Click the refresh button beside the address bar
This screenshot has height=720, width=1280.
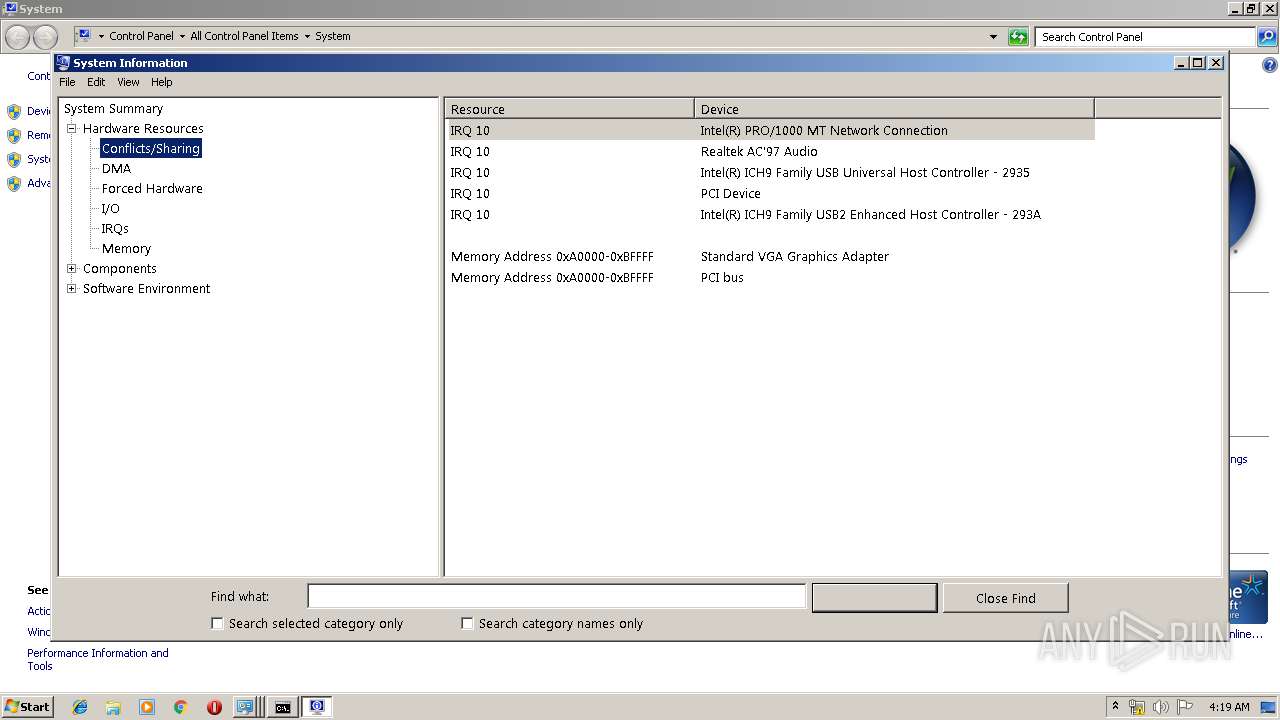pyautogui.click(x=1018, y=37)
